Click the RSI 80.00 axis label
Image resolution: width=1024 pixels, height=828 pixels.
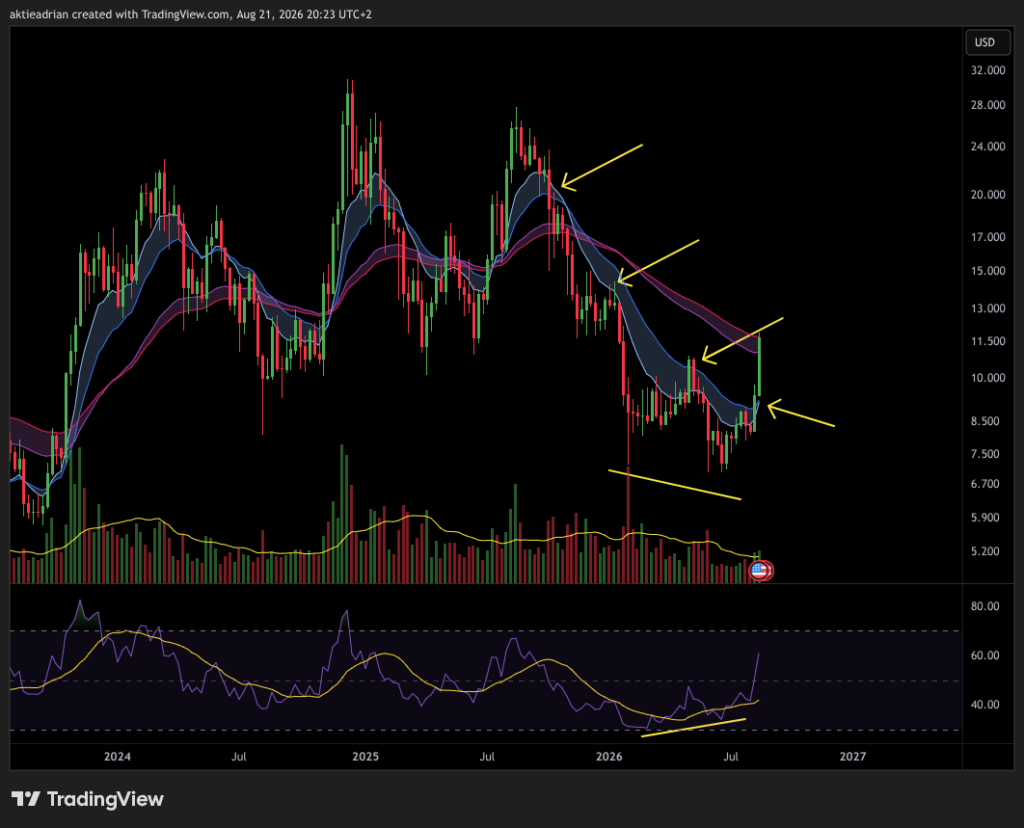pyautogui.click(x=985, y=607)
